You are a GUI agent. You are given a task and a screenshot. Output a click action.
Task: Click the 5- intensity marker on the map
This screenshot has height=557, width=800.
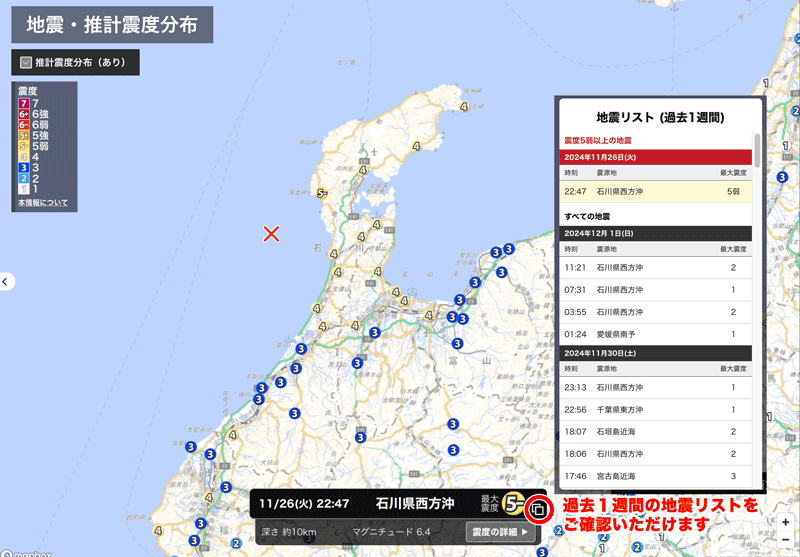click(x=321, y=193)
